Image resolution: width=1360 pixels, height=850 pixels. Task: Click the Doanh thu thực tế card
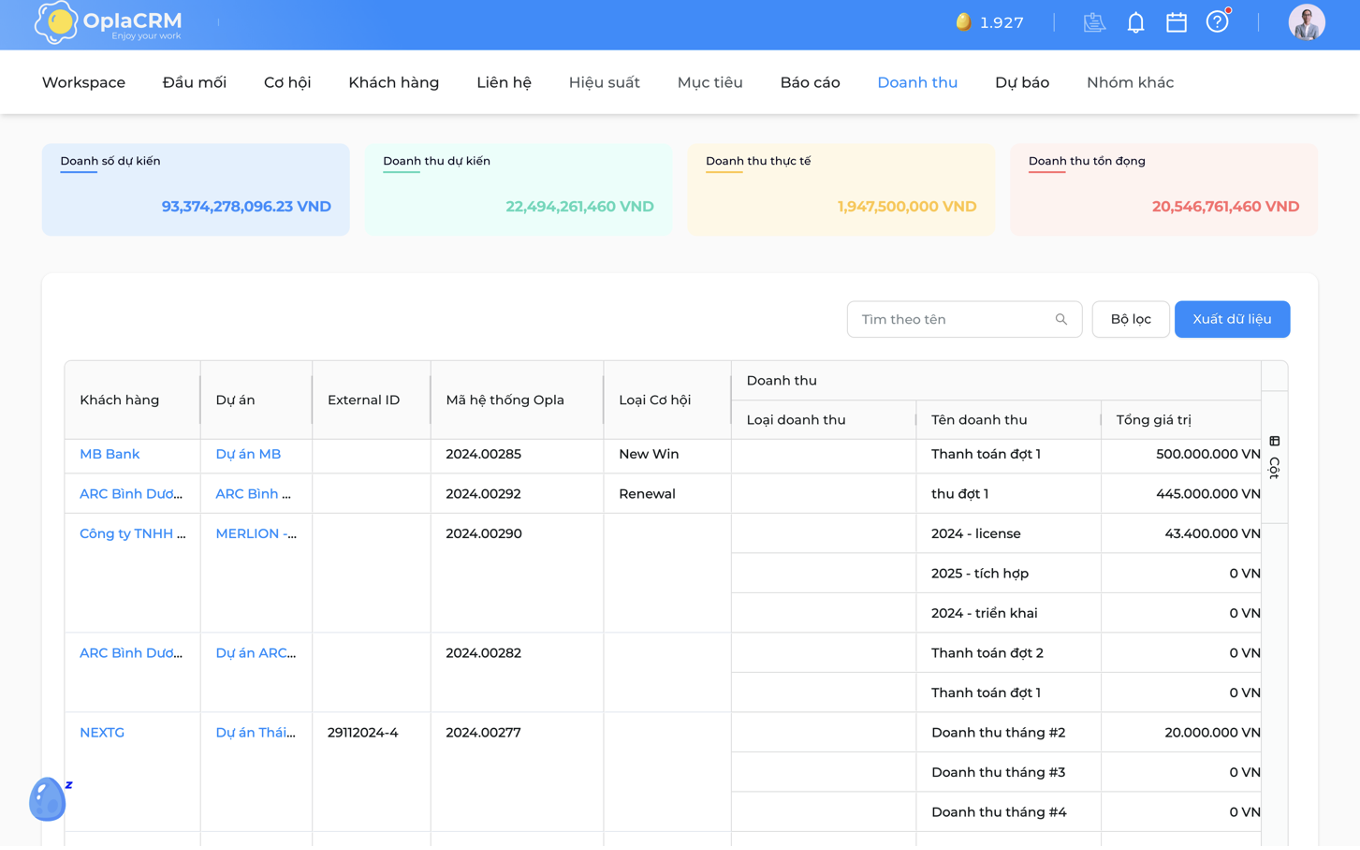pos(841,190)
